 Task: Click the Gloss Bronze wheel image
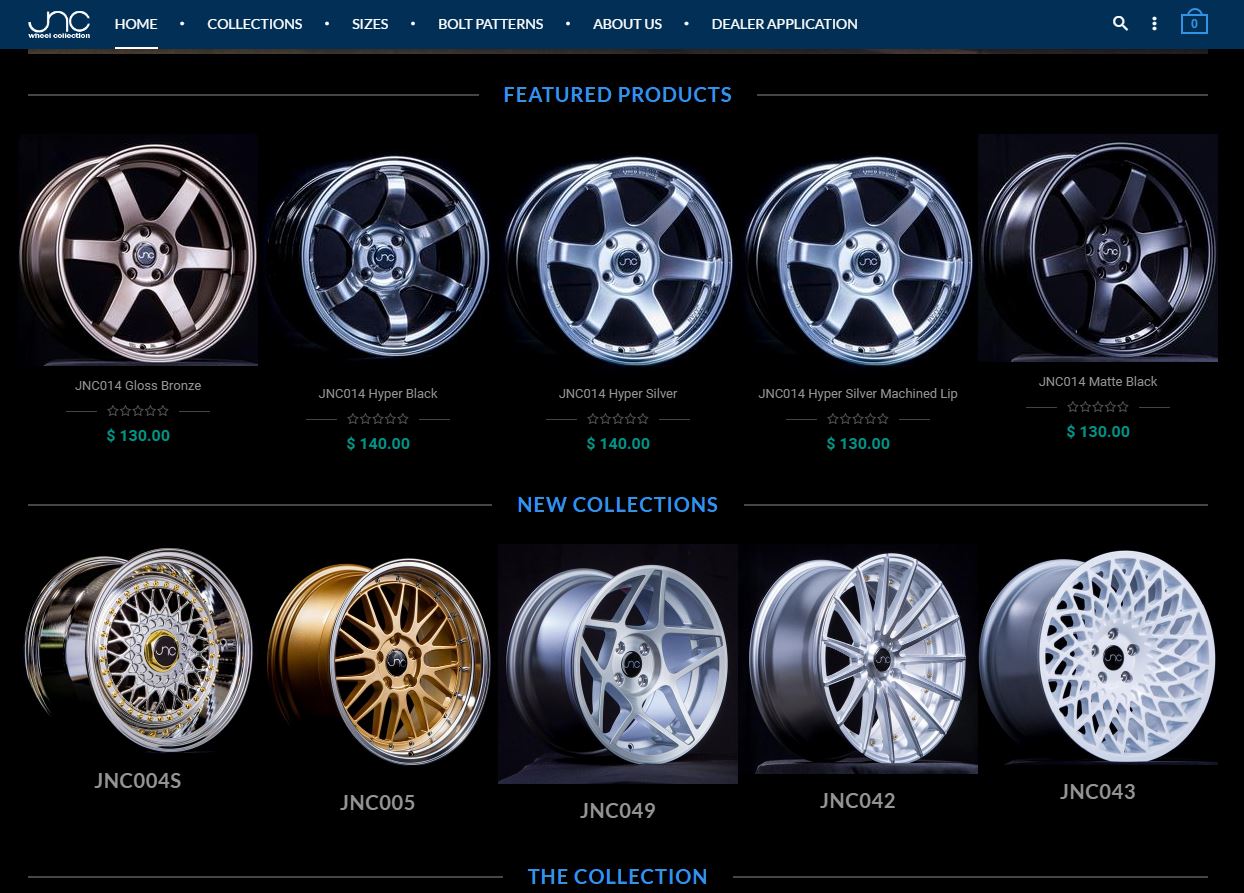tap(138, 250)
